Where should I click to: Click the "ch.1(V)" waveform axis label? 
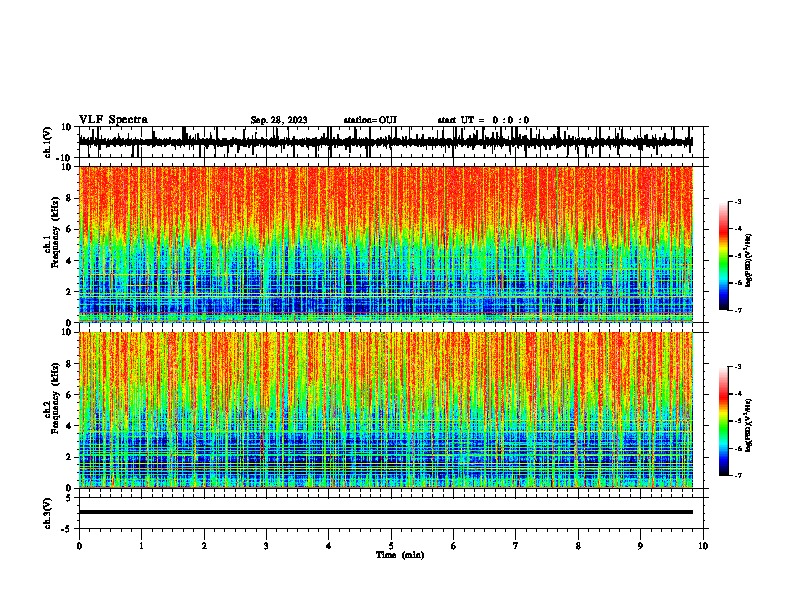(x=48, y=142)
